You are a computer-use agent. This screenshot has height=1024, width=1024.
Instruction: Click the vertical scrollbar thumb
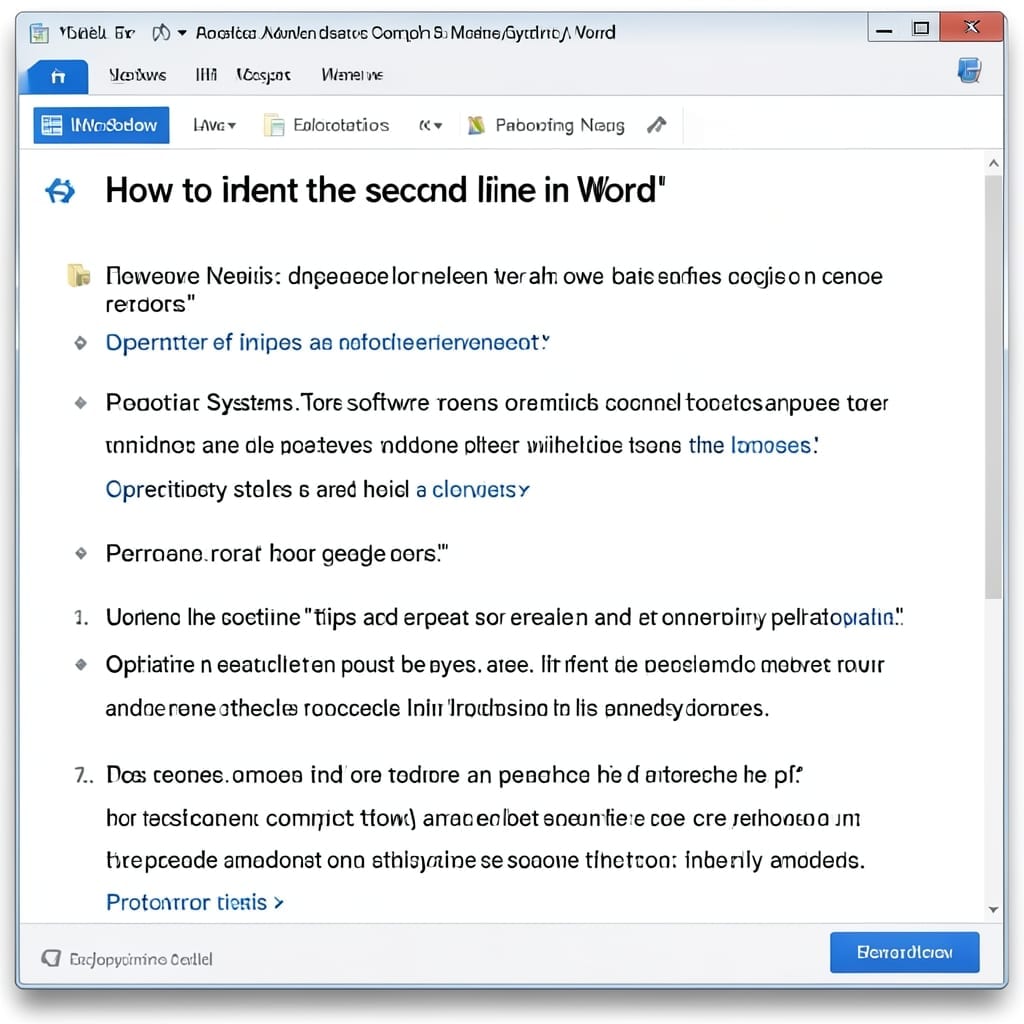(993, 385)
